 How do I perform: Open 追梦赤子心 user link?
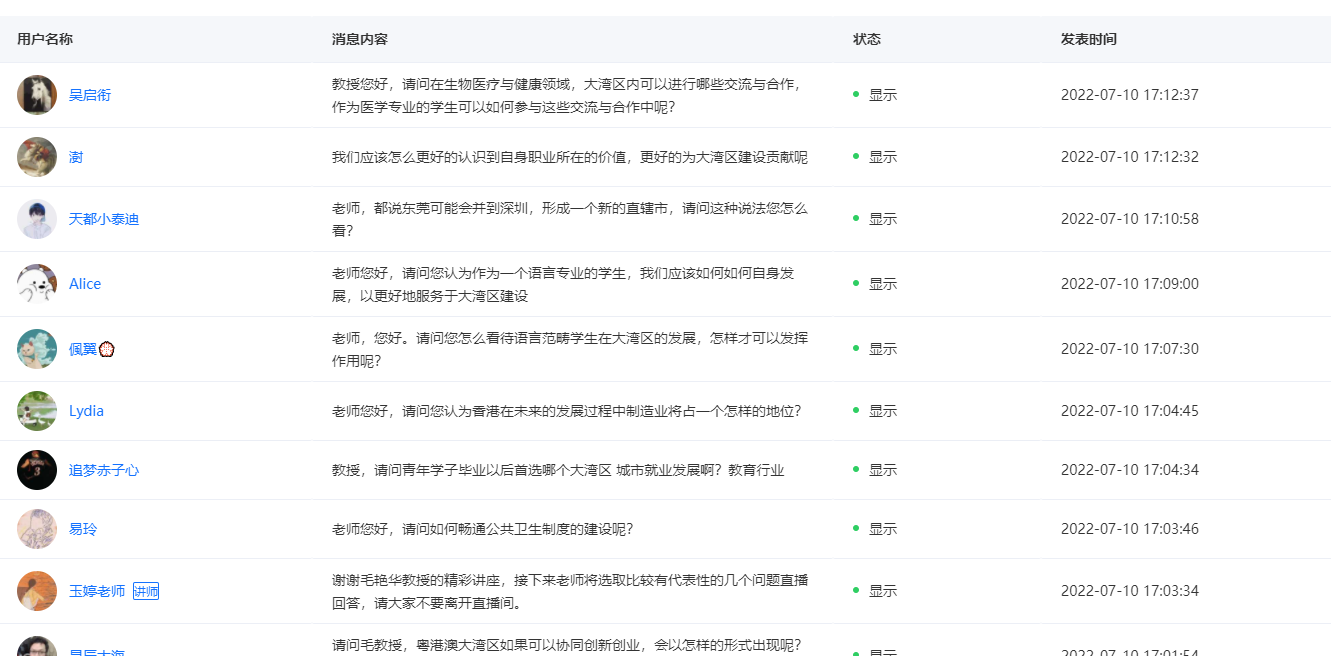[x=104, y=470]
